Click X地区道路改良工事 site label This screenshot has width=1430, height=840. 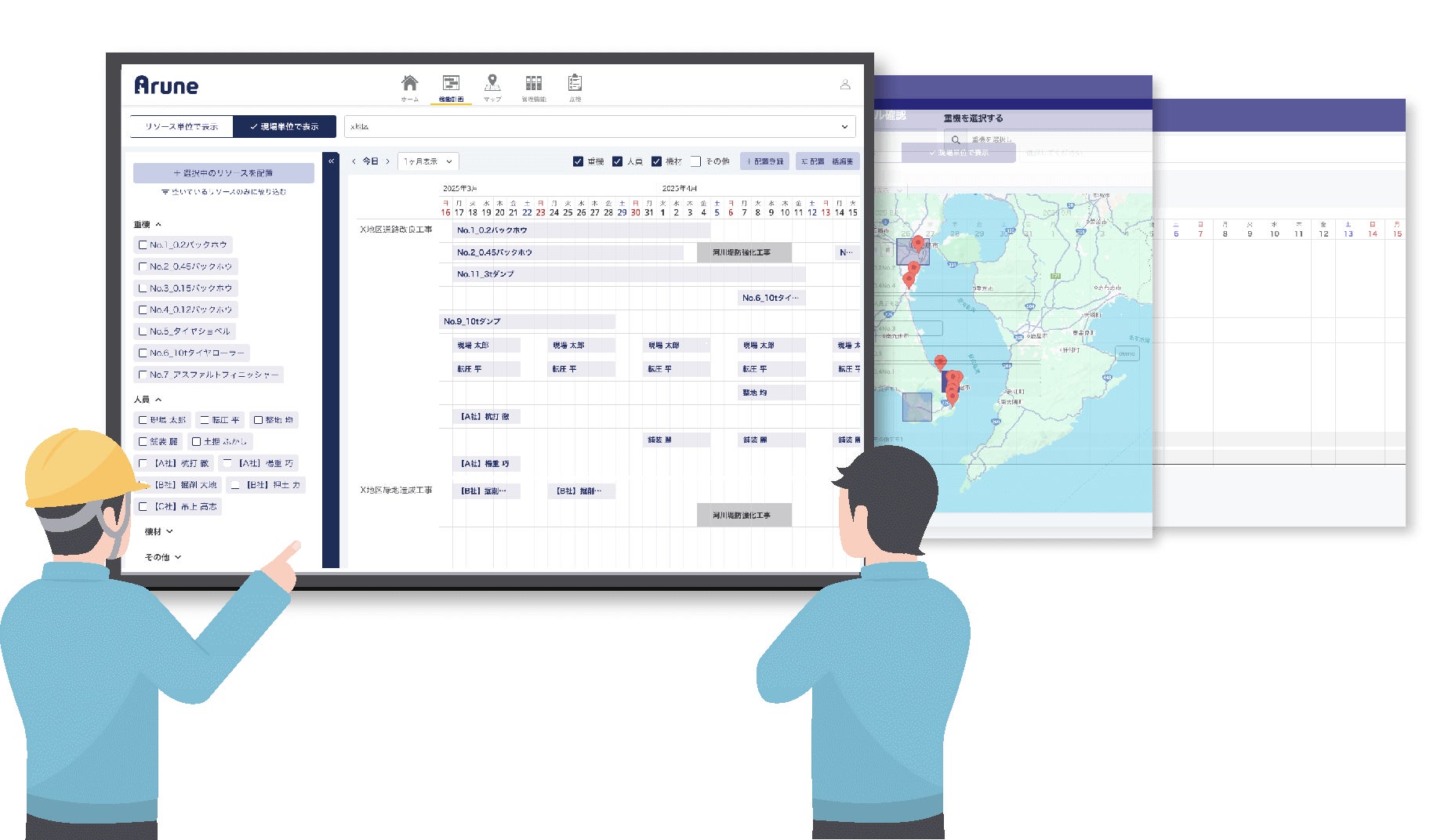(x=396, y=230)
